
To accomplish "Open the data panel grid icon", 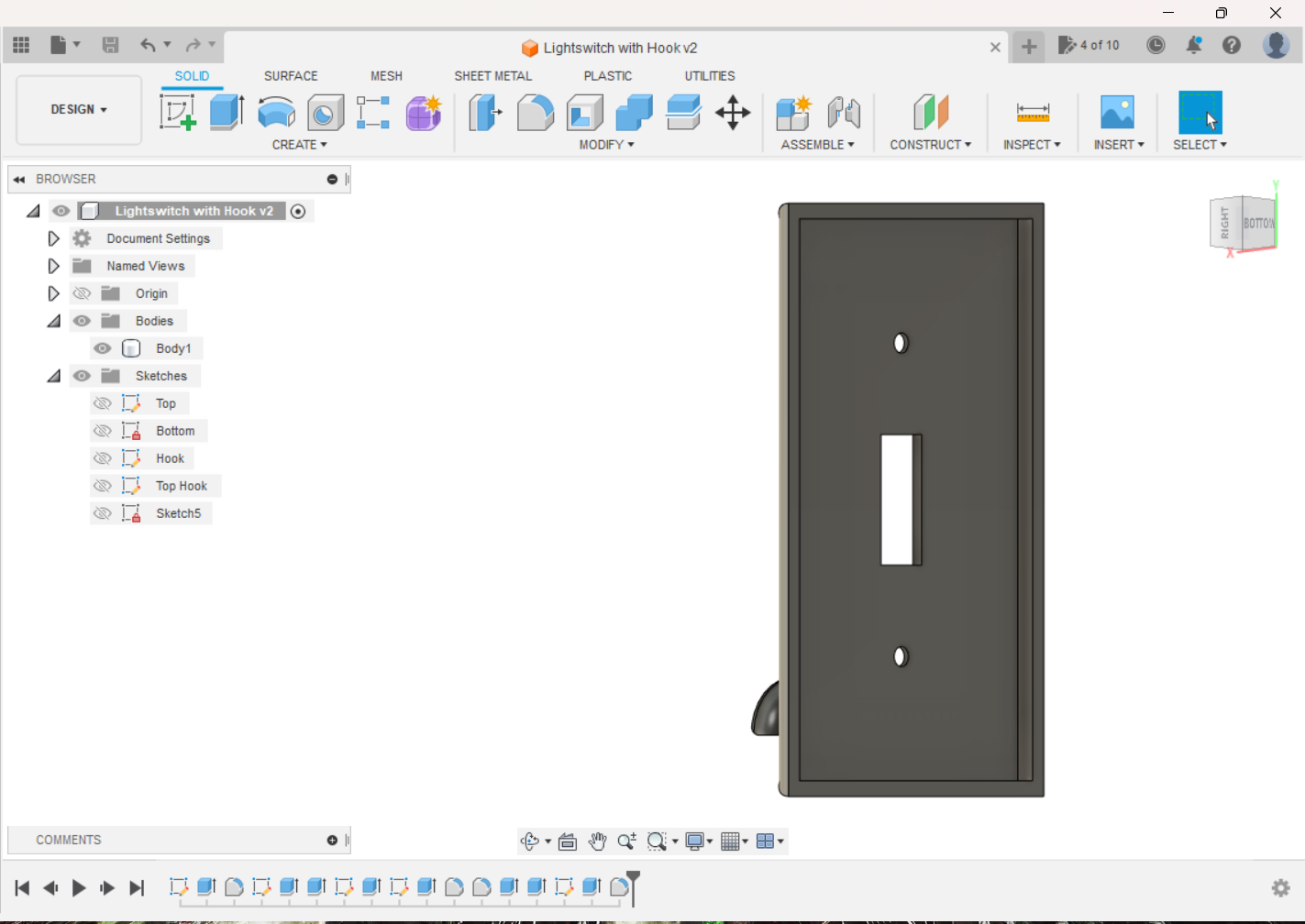I will coord(21,44).
